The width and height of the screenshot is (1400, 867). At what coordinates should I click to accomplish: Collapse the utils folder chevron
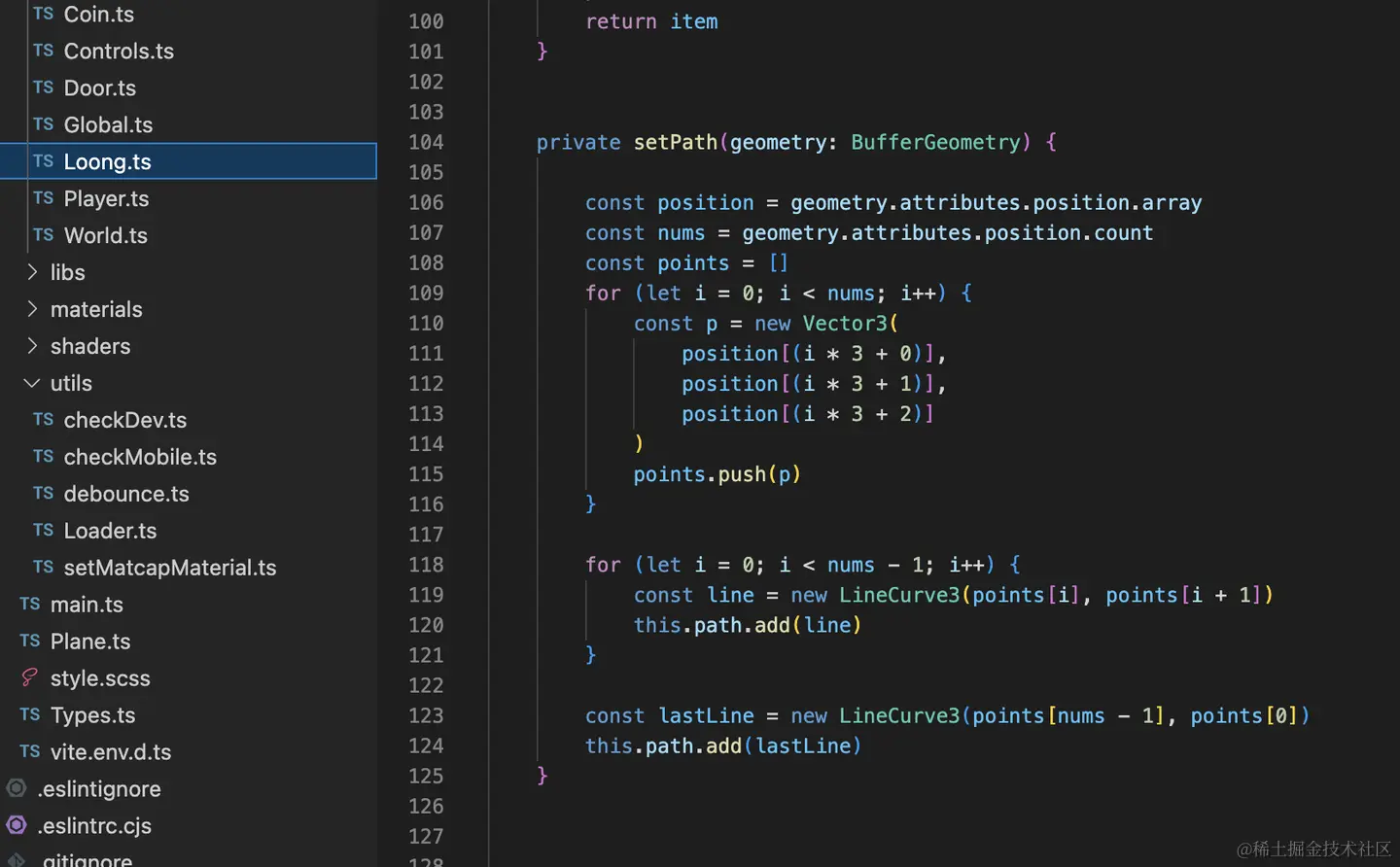pos(32,383)
